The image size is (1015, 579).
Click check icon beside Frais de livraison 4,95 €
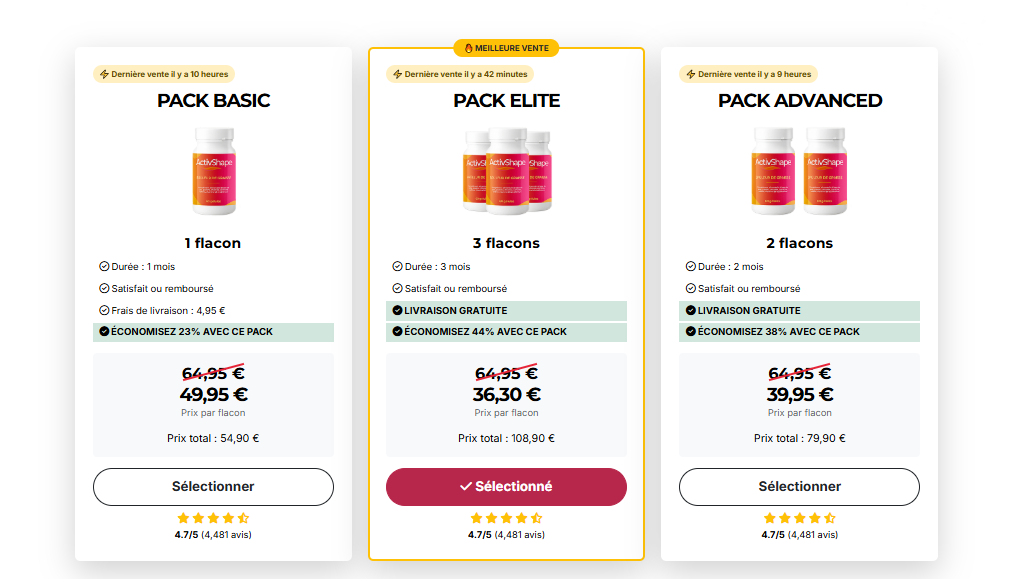tap(104, 310)
